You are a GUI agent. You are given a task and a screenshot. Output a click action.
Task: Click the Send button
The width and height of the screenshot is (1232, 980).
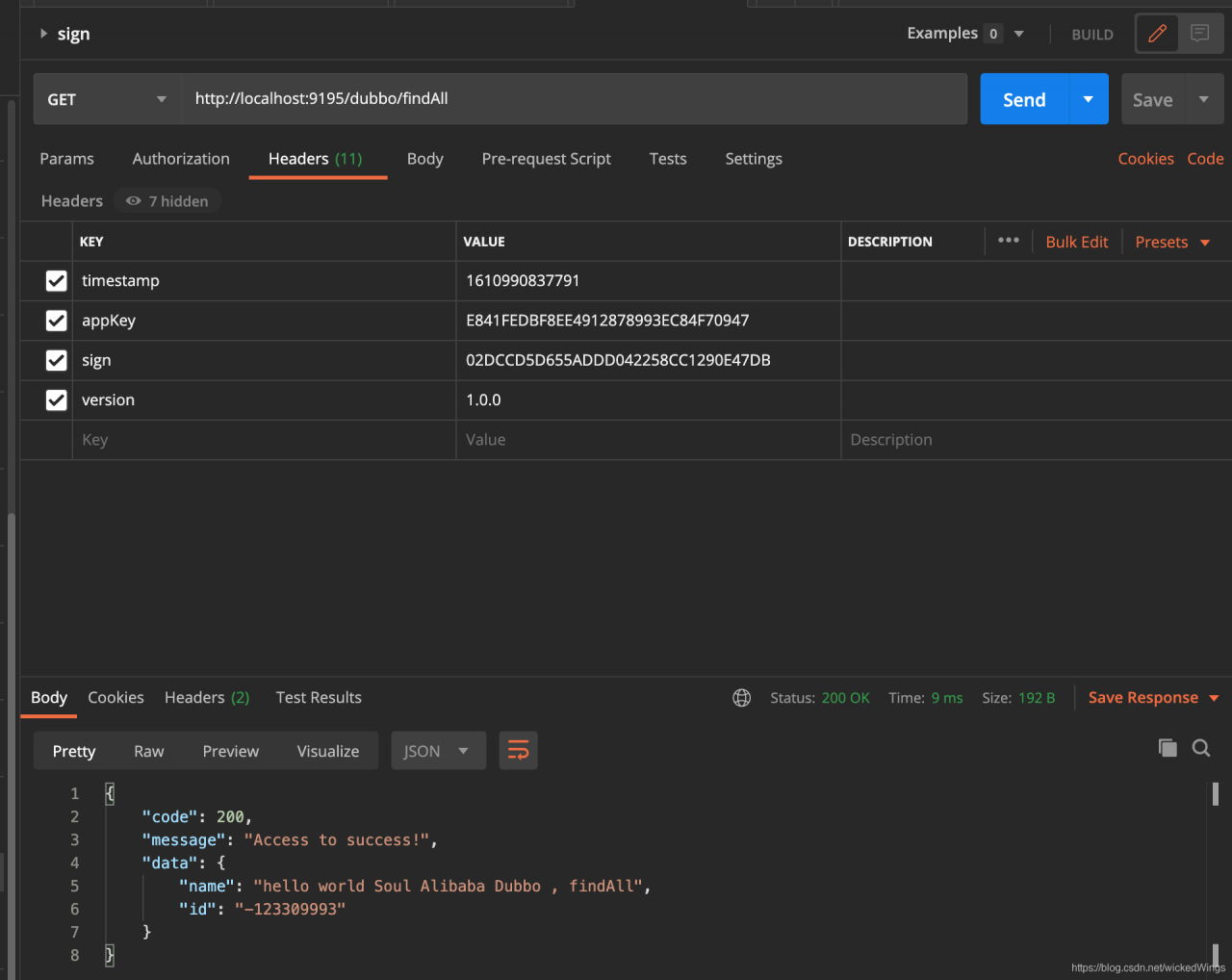[1024, 99]
